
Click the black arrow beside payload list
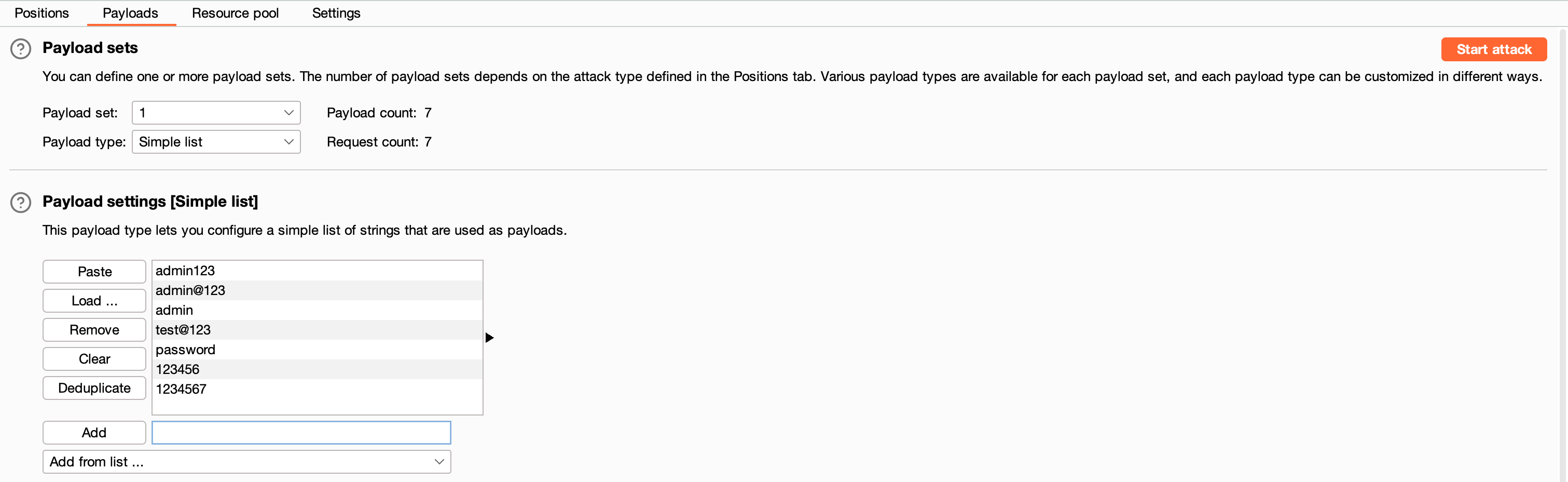pyautogui.click(x=489, y=338)
